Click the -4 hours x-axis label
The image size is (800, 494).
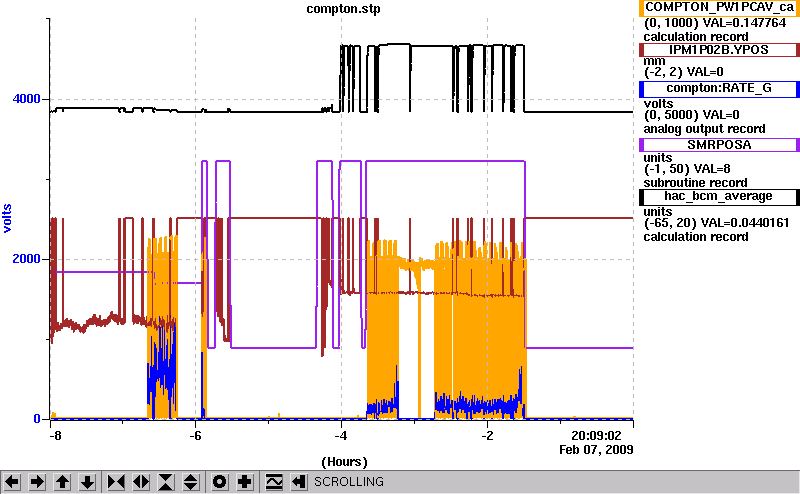tap(341, 436)
